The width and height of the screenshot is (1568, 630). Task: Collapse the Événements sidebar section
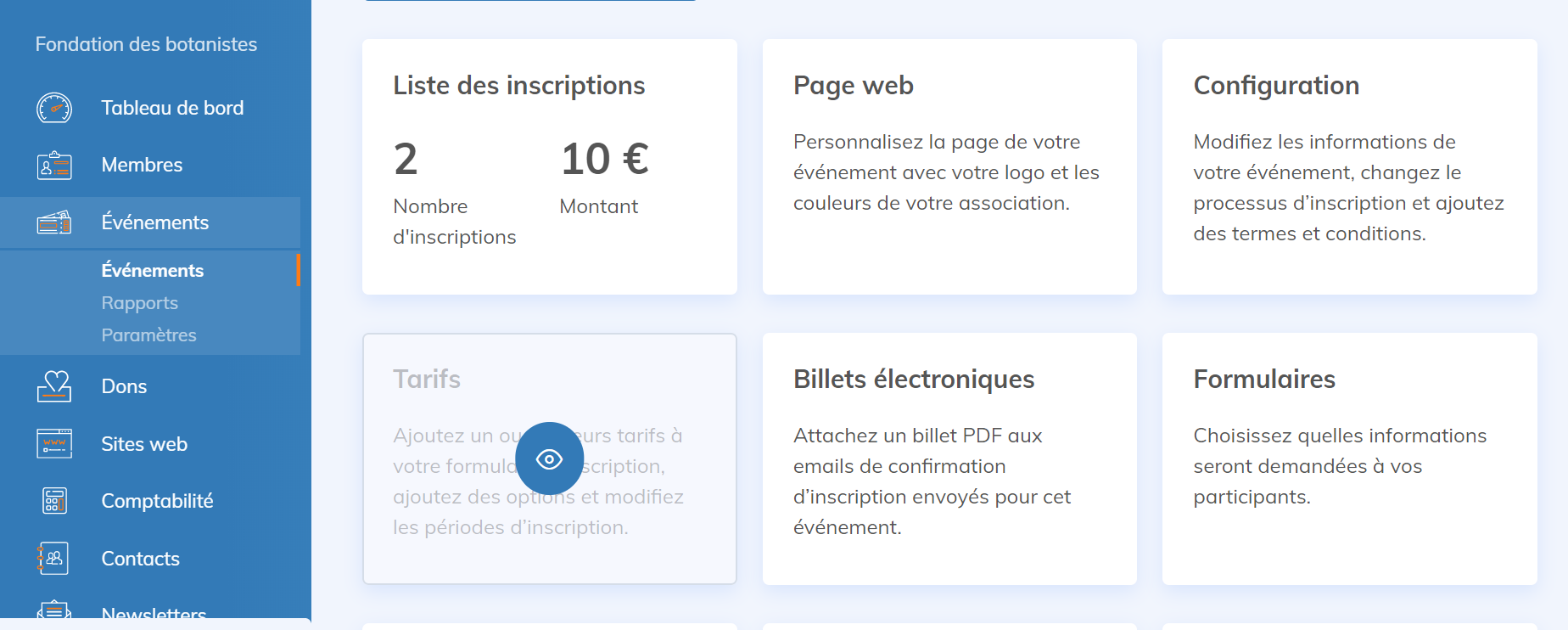(x=154, y=222)
